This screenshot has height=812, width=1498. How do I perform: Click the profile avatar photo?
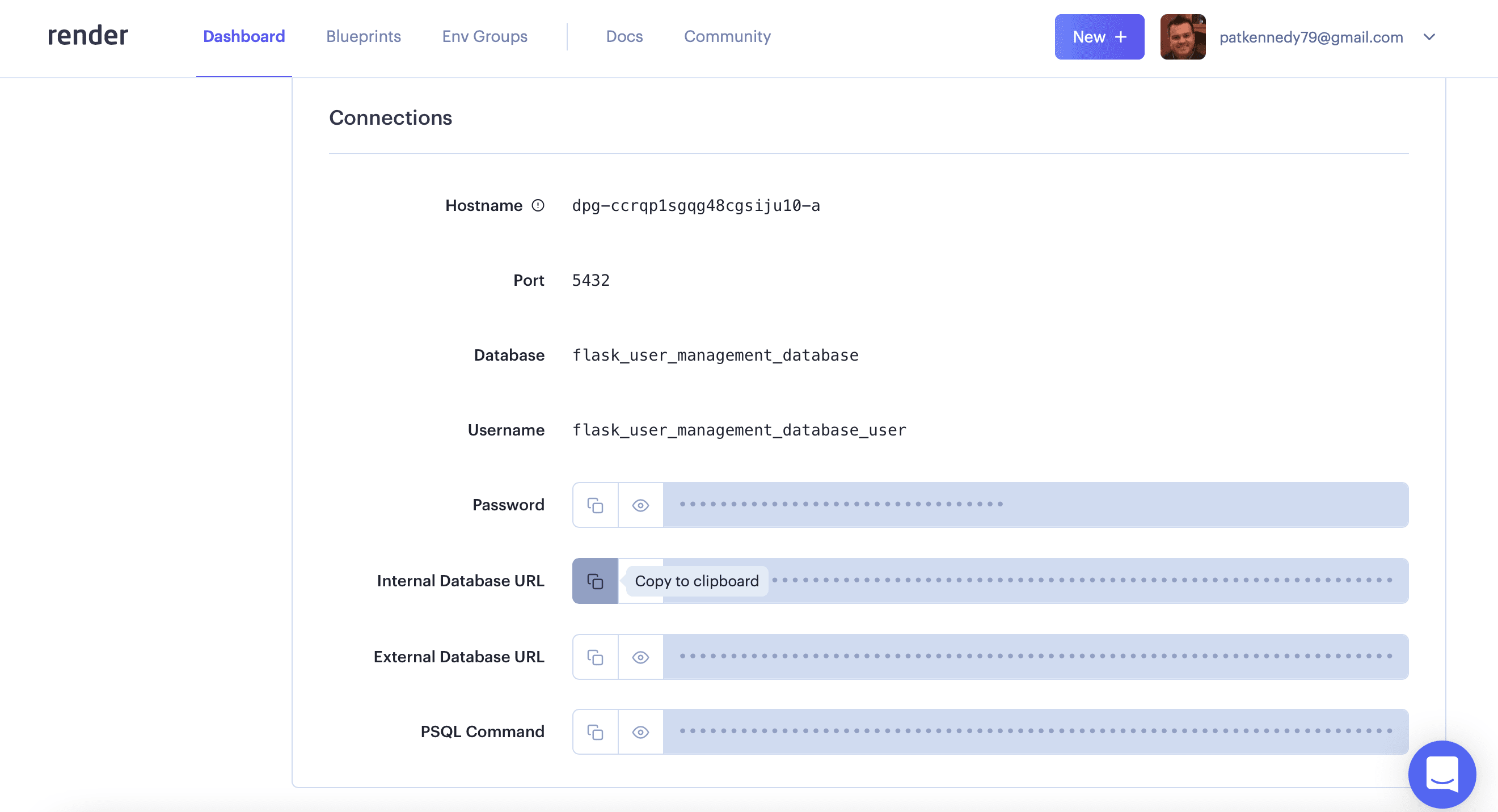(1183, 37)
